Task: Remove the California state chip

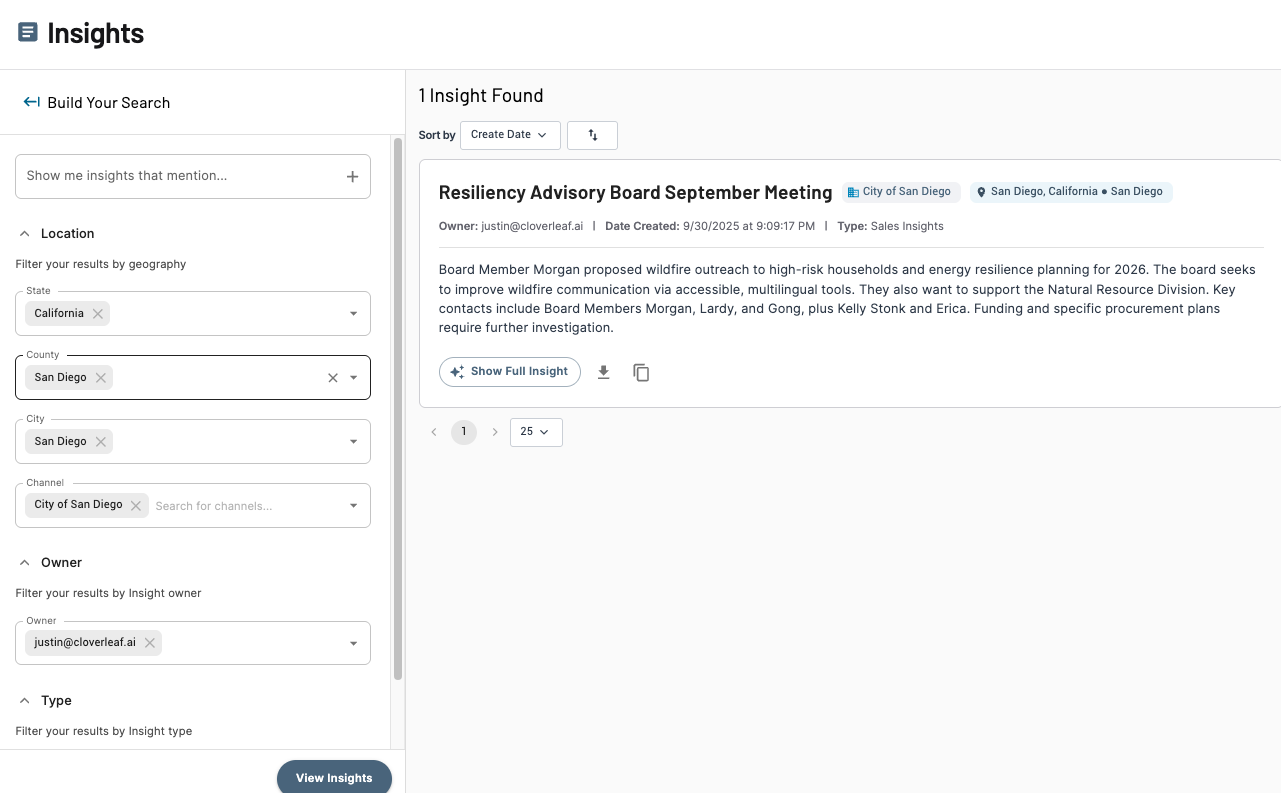Action: tap(98, 314)
